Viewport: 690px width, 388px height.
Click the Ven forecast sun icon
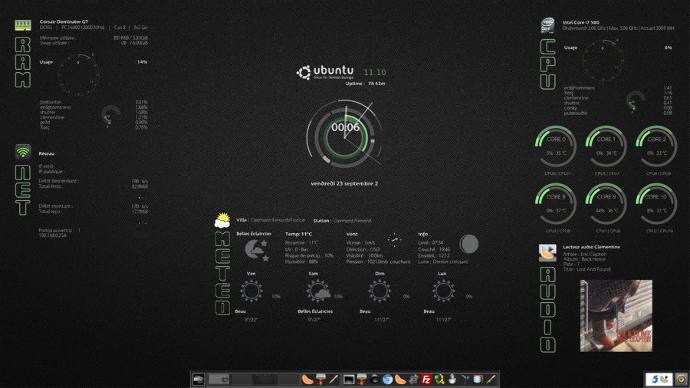(251, 291)
